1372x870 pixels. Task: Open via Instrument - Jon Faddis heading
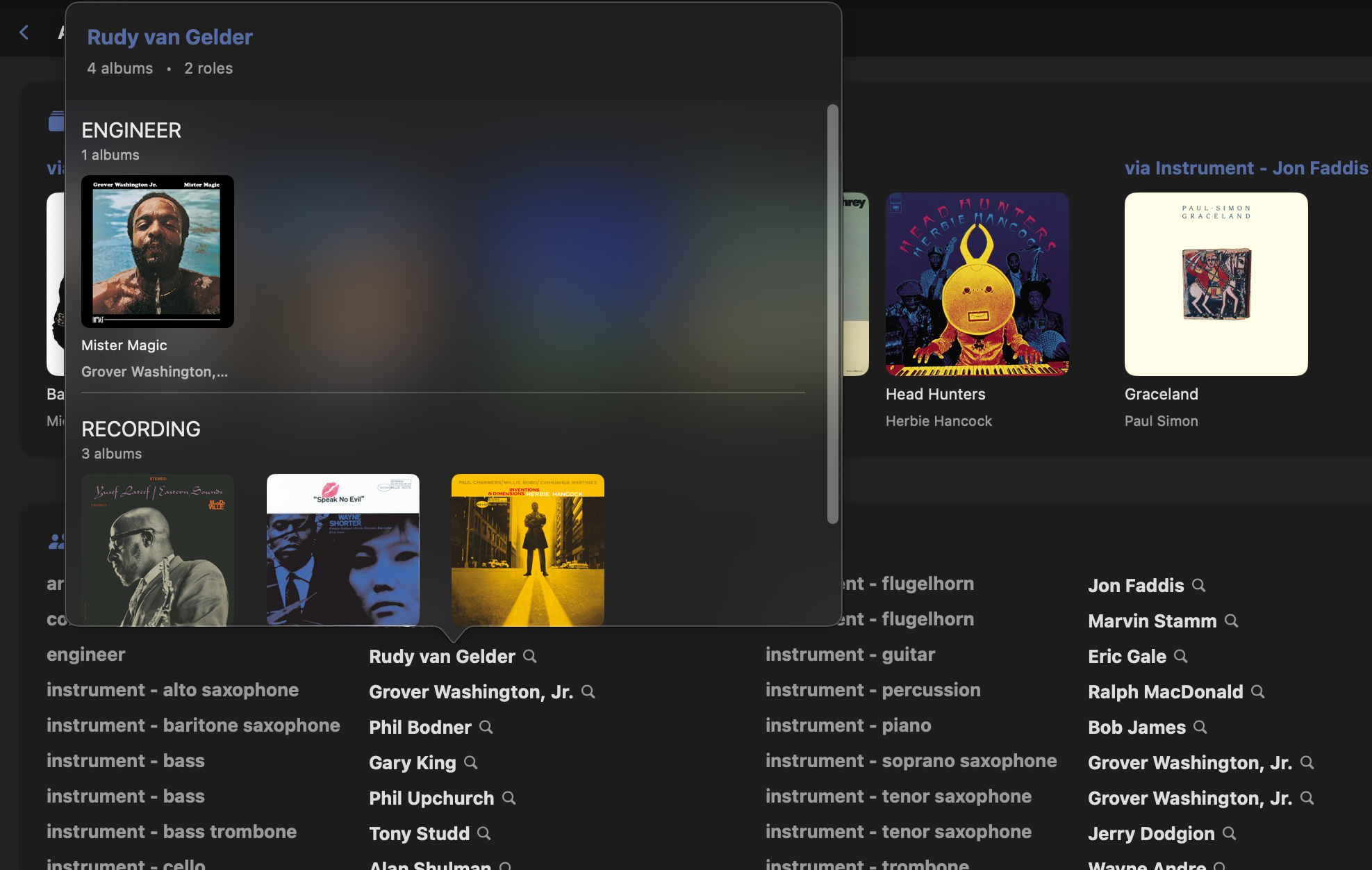[x=1246, y=168]
